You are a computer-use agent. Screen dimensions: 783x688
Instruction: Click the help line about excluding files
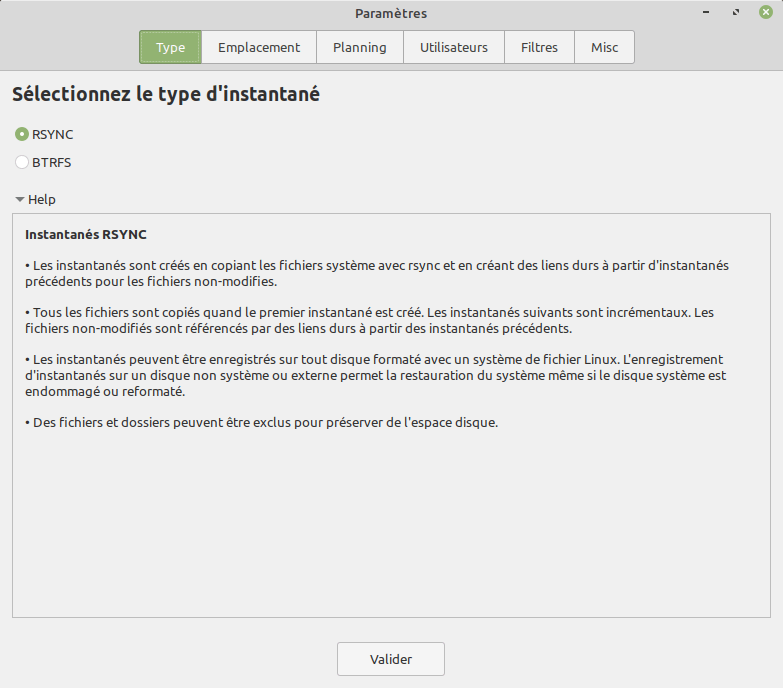click(261, 422)
